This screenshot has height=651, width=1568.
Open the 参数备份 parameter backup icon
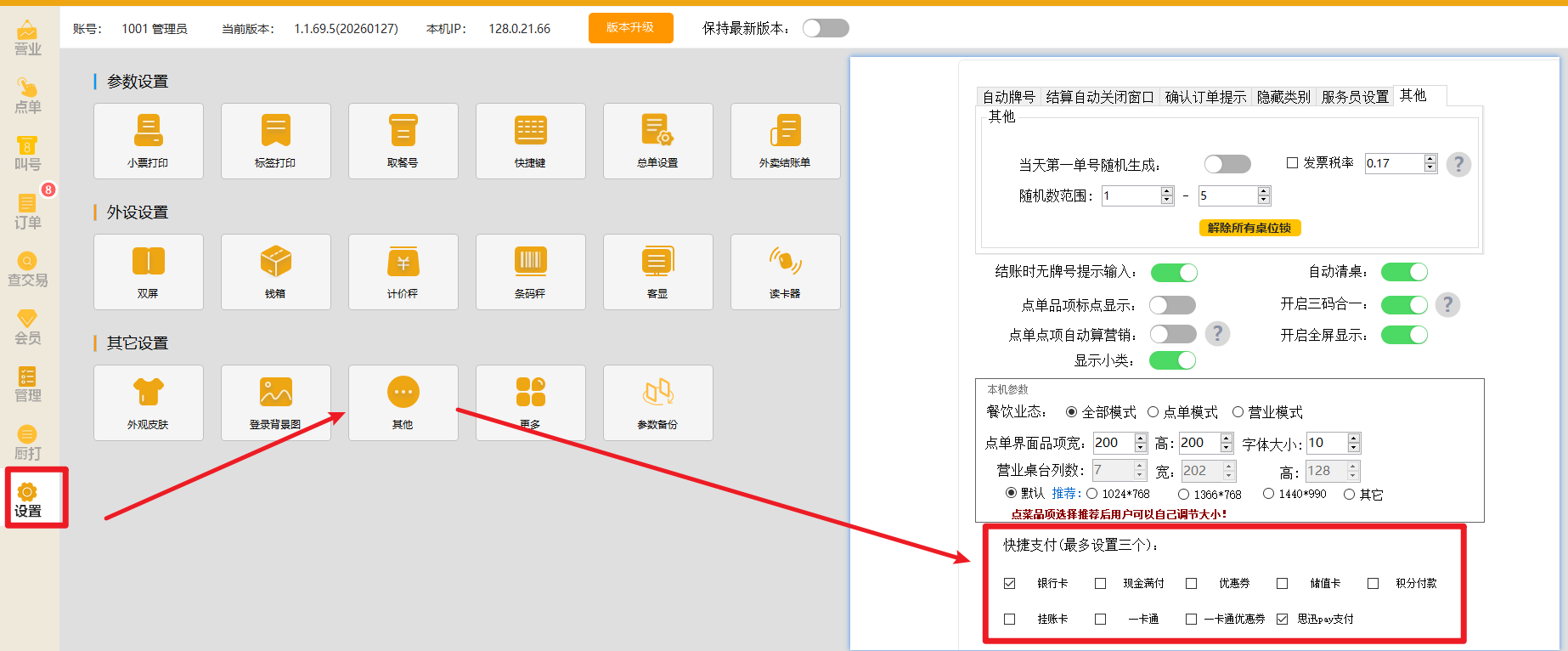coord(657,402)
